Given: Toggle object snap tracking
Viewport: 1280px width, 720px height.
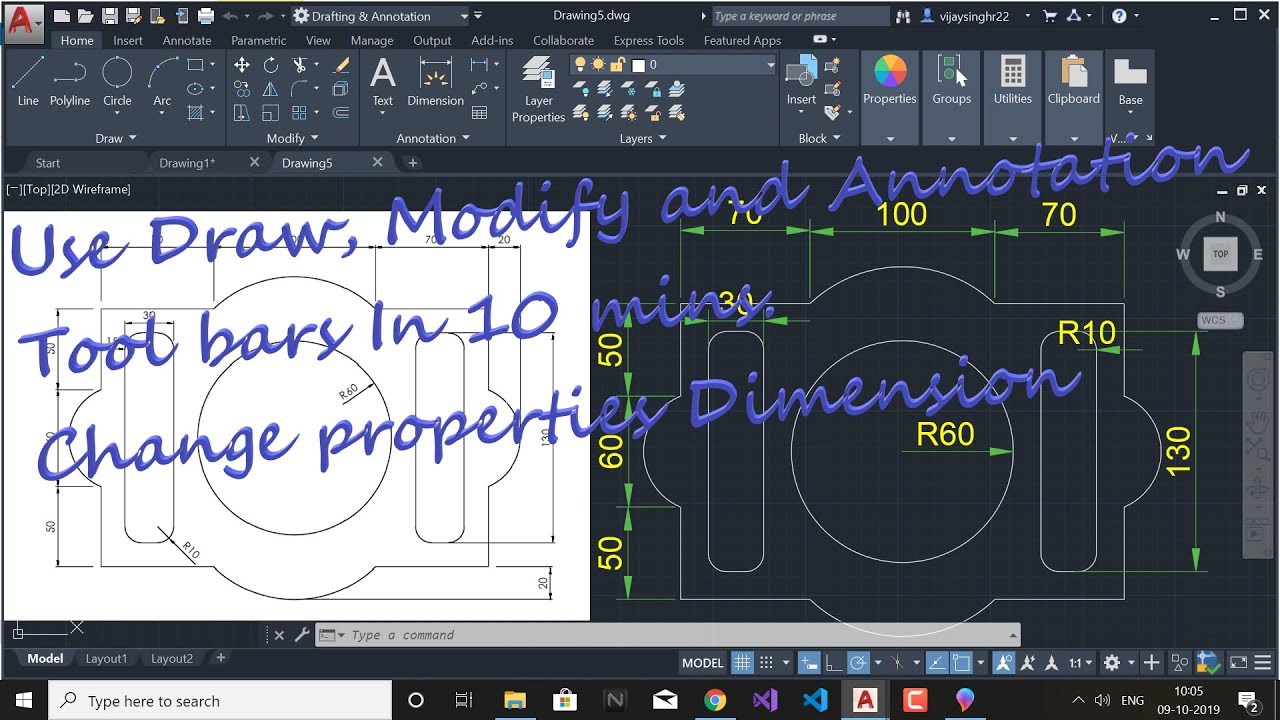Looking at the screenshot, I should coord(937,662).
